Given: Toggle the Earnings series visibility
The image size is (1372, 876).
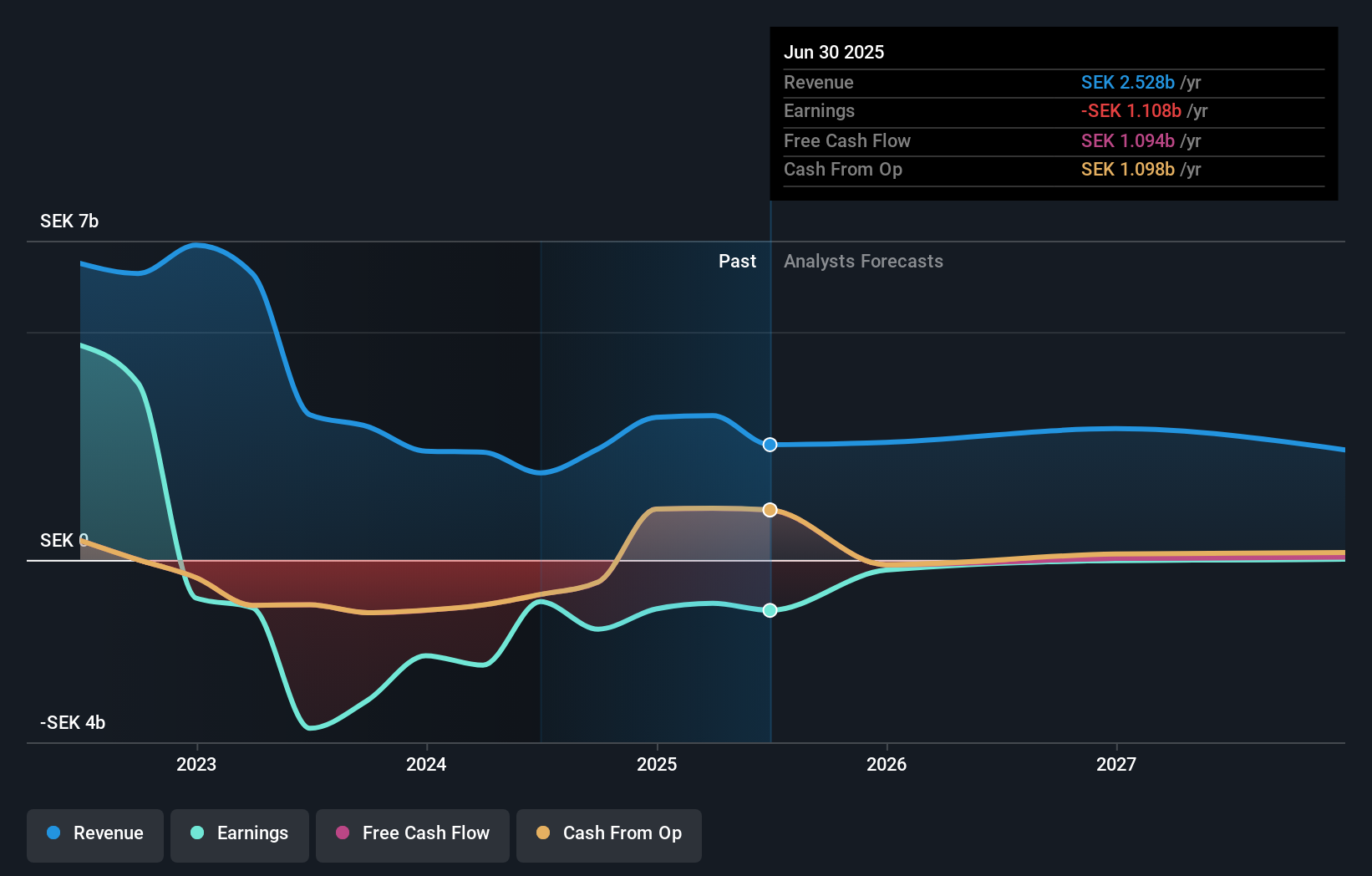Looking at the screenshot, I should tap(240, 833).
